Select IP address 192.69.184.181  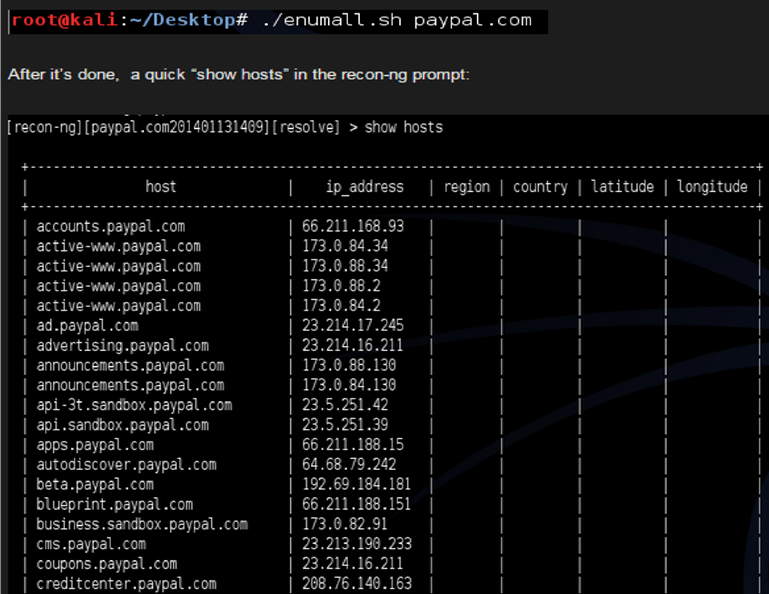[356, 484]
